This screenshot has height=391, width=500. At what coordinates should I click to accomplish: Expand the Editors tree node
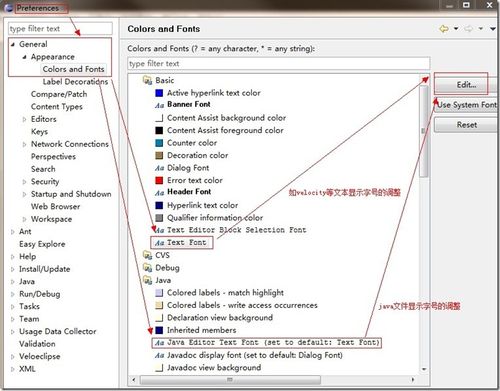click(24, 119)
